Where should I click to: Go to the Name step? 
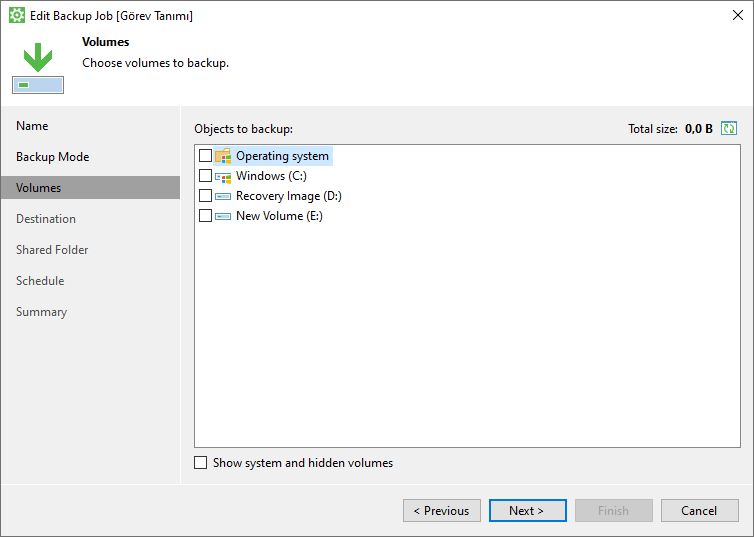tap(32, 125)
